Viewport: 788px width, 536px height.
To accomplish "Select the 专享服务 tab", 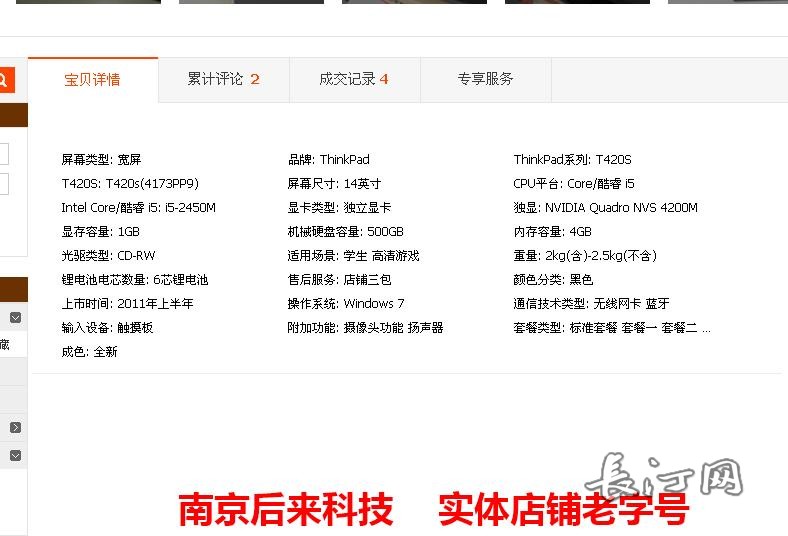I will (485, 79).
